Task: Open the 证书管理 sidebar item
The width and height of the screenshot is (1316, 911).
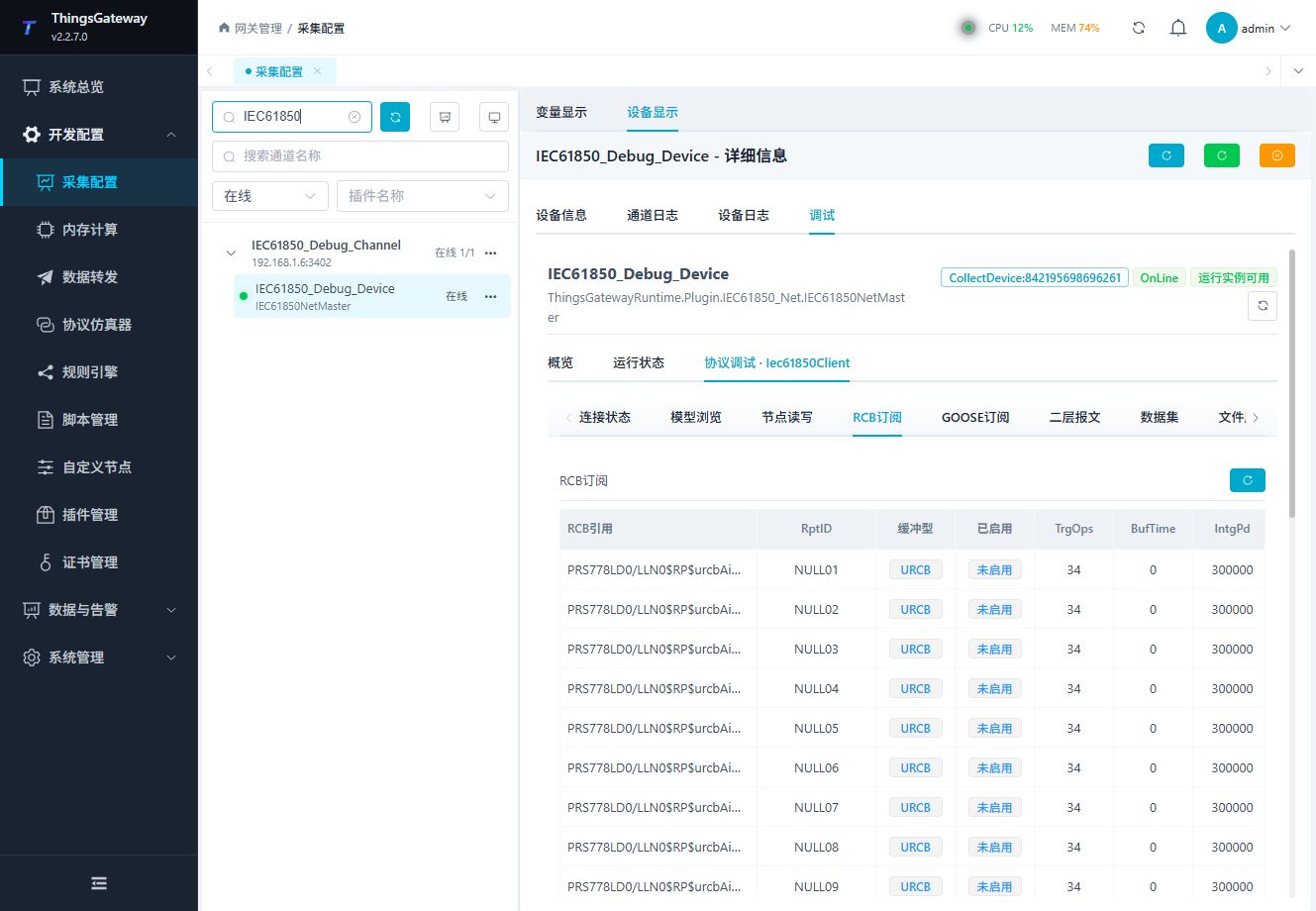Action: 98,562
